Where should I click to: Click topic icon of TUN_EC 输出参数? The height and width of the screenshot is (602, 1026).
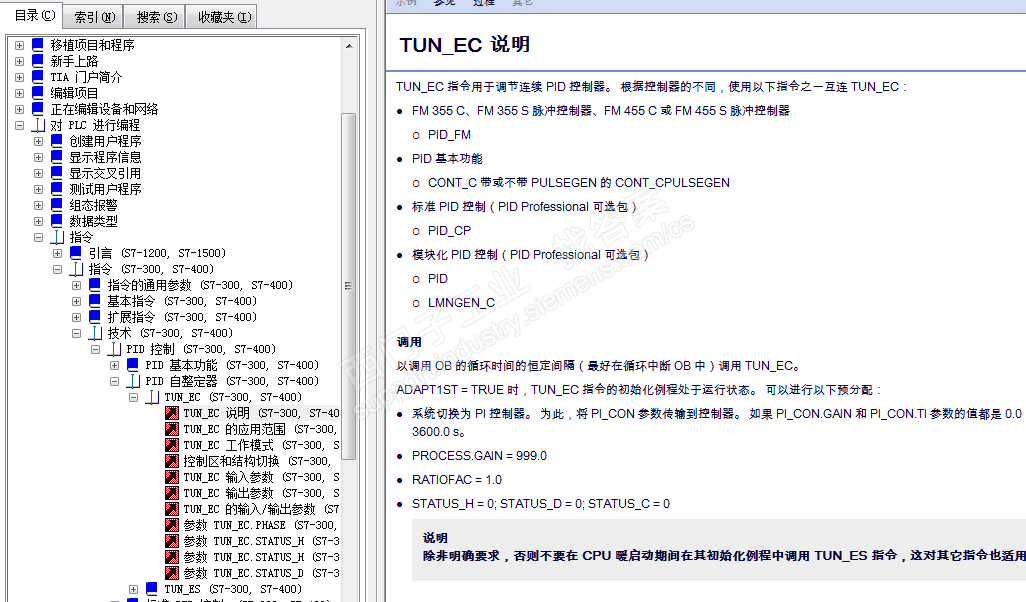click(x=171, y=493)
